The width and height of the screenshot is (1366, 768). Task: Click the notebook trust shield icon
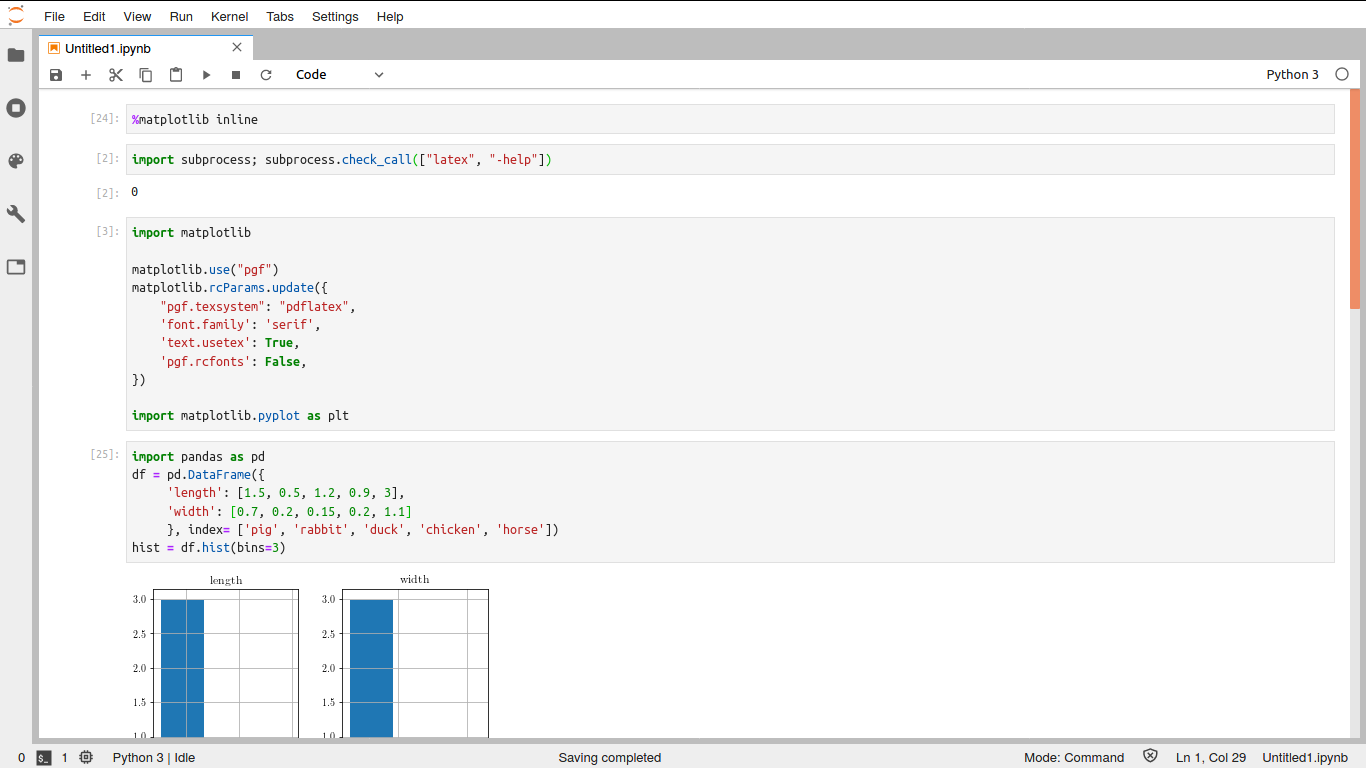(1150, 757)
